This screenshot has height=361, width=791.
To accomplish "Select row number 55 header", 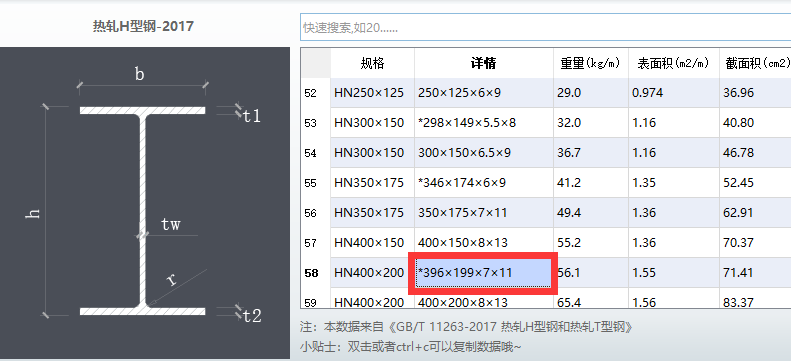I will click(316, 183).
